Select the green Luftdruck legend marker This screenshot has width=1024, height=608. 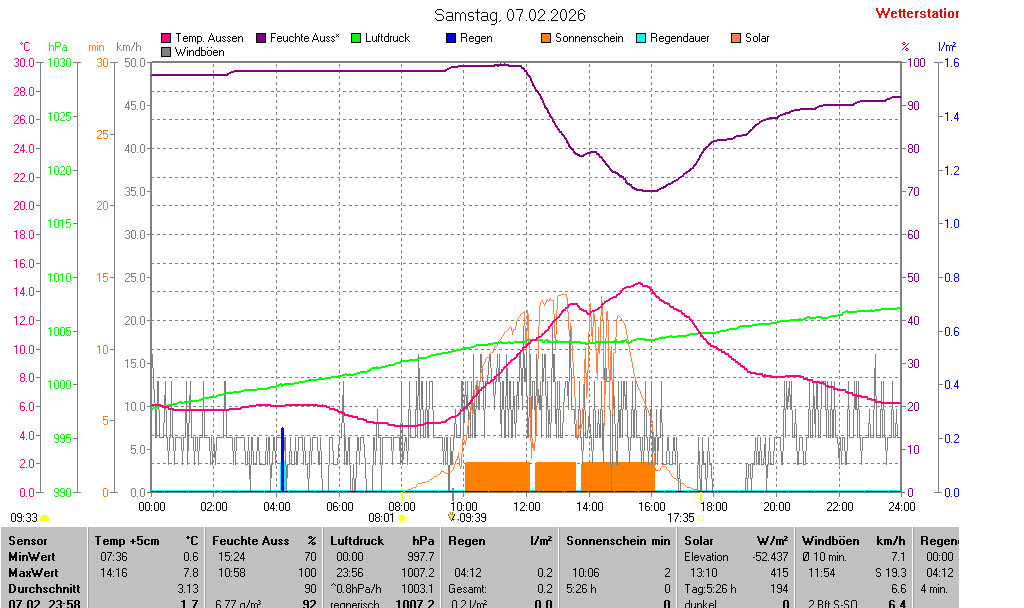pos(356,38)
